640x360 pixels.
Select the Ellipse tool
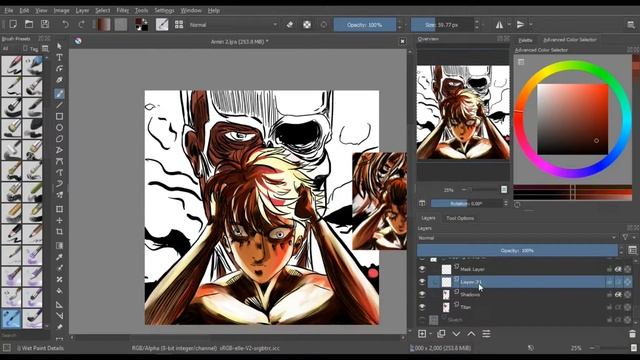click(x=60, y=128)
